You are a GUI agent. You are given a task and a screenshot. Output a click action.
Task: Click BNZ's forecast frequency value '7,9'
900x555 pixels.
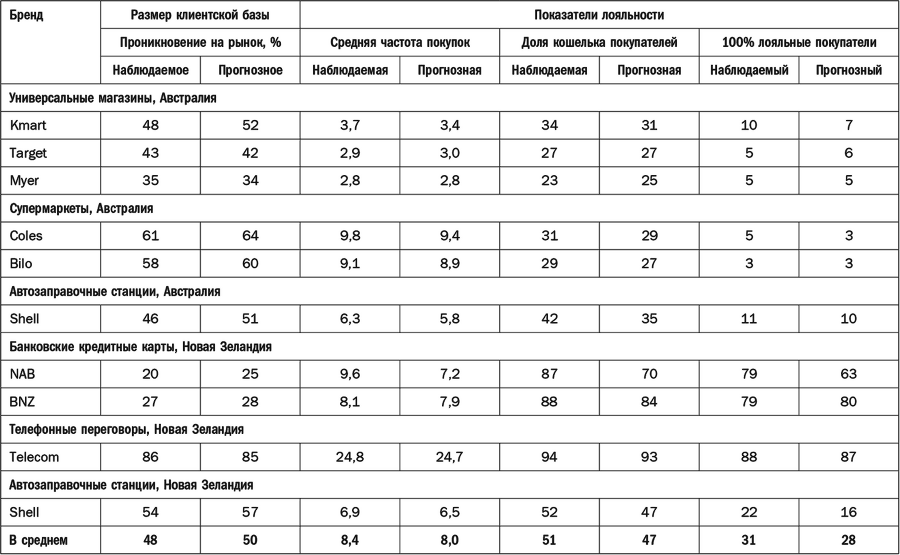tap(450, 402)
